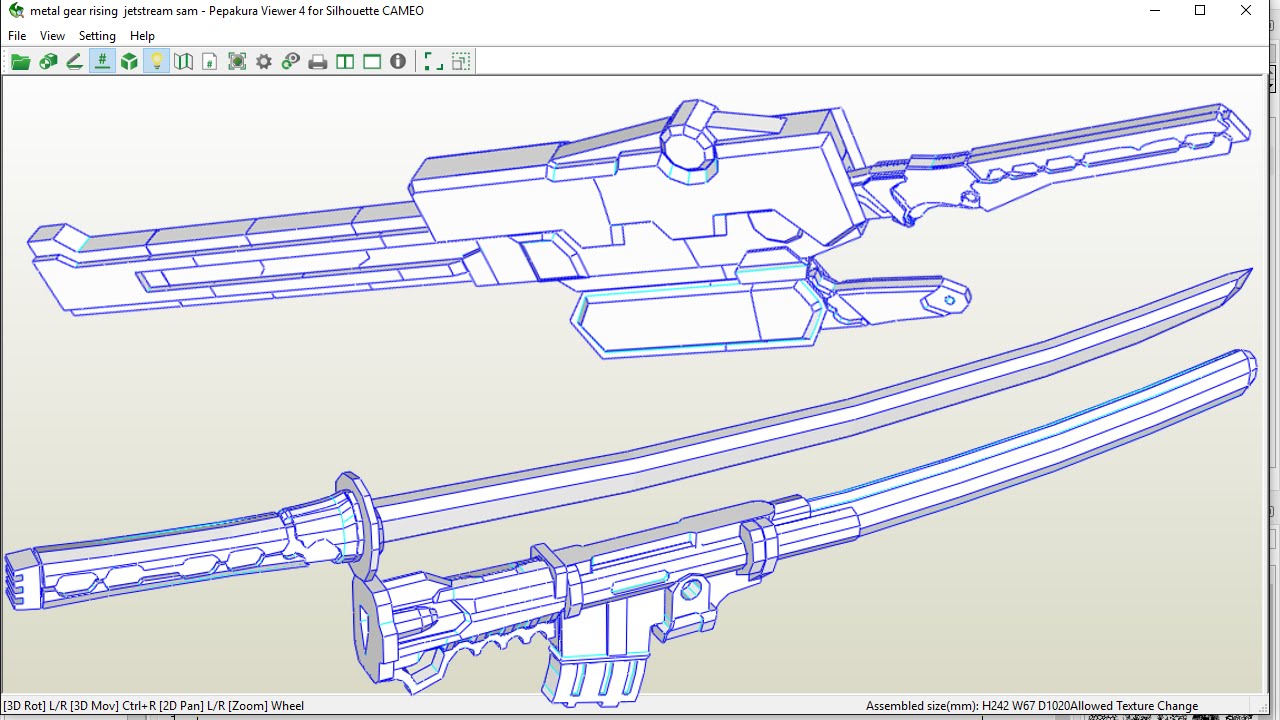Click the fit-to-view frame icon
1280x720 pixels.
[x=237, y=62]
